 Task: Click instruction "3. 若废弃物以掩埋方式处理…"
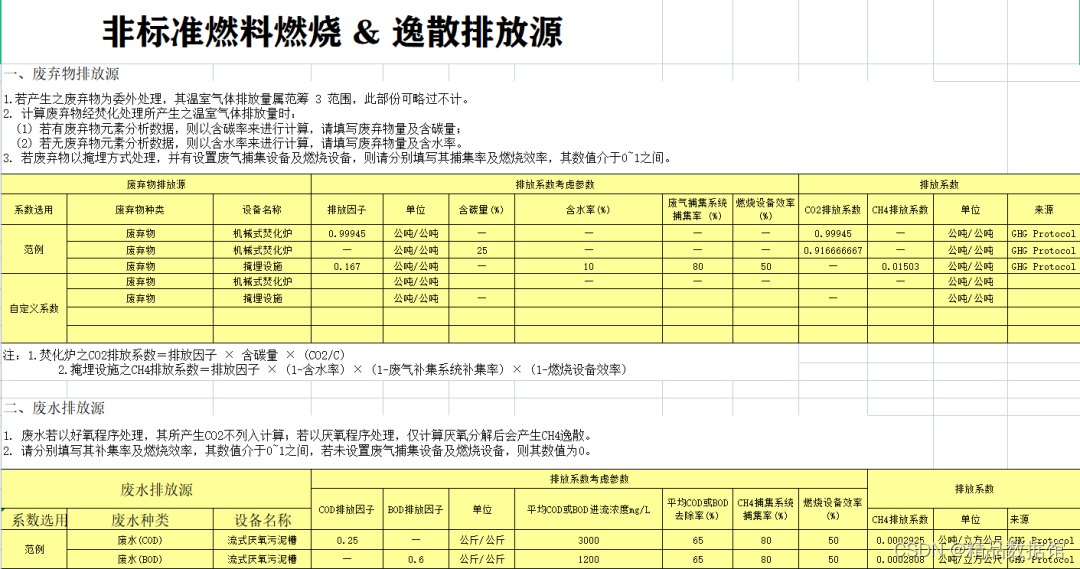click(337, 158)
